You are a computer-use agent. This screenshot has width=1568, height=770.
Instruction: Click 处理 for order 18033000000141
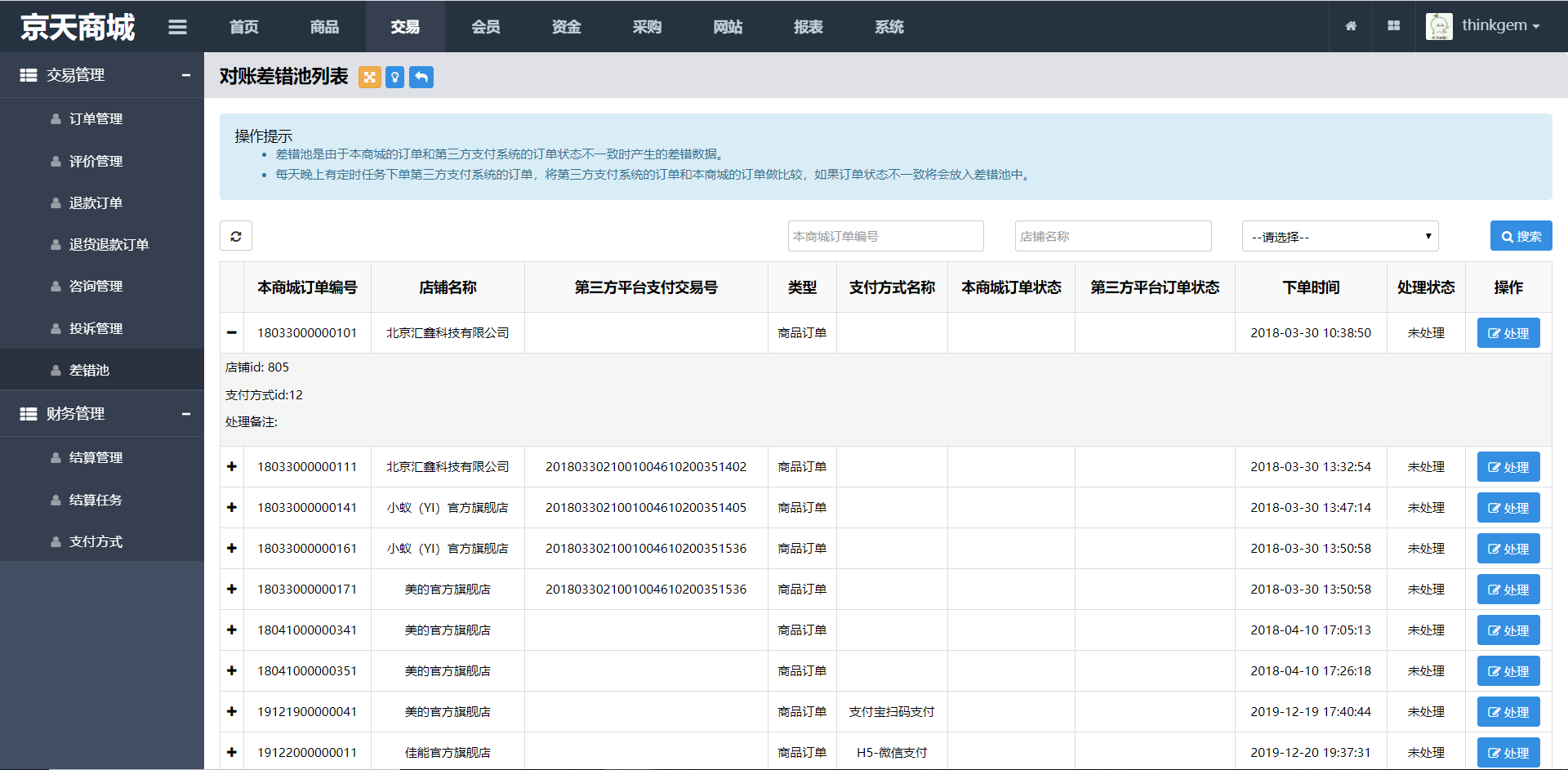(1508, 508)
